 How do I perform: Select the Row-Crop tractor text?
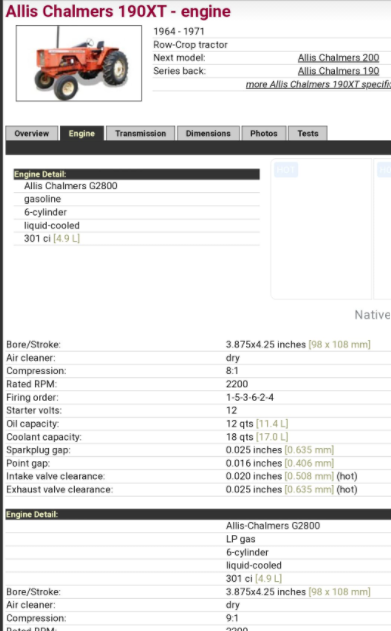click(x=190, y=45)
